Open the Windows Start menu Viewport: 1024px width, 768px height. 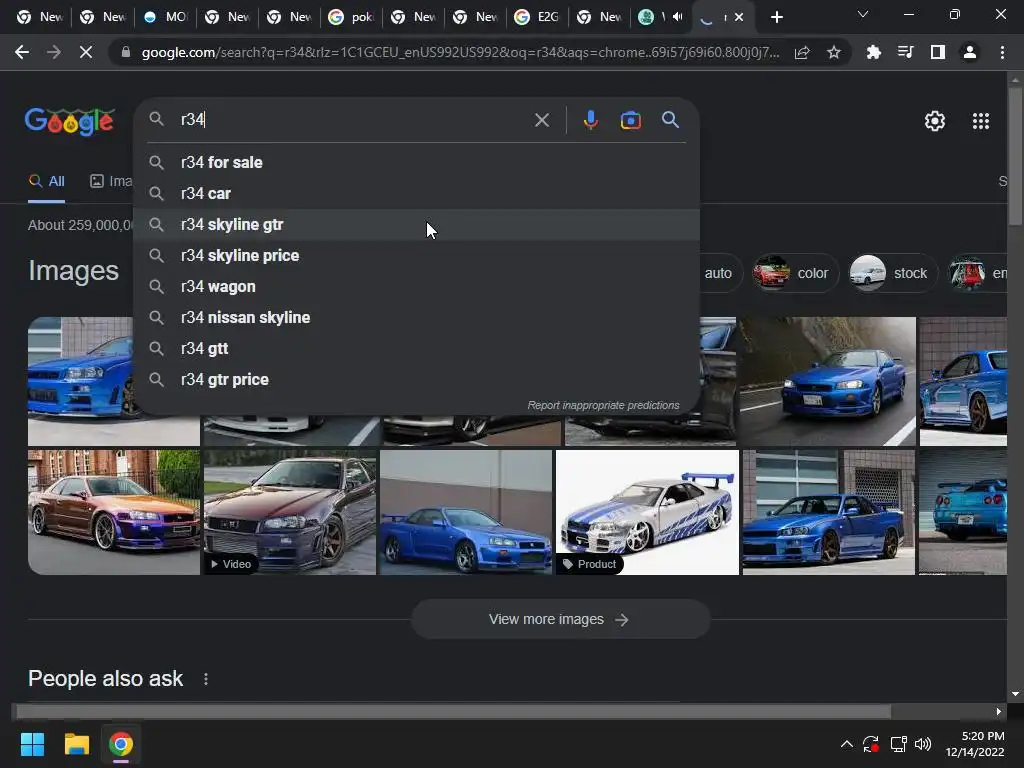pos(32,744)
